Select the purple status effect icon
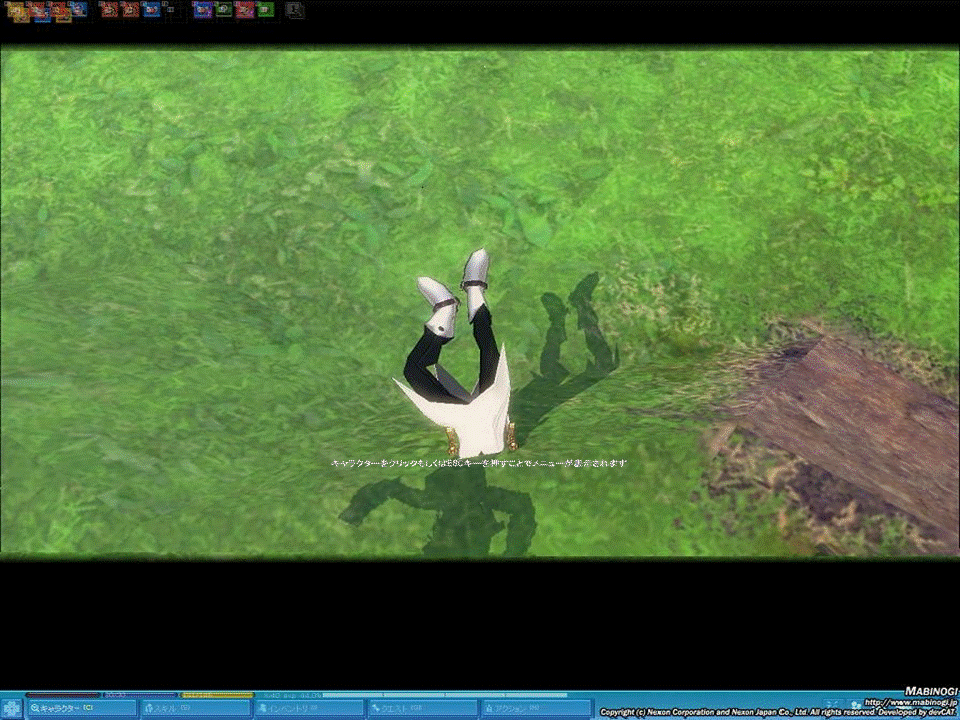Screen dimensions: 960x720 pos(203,10)
